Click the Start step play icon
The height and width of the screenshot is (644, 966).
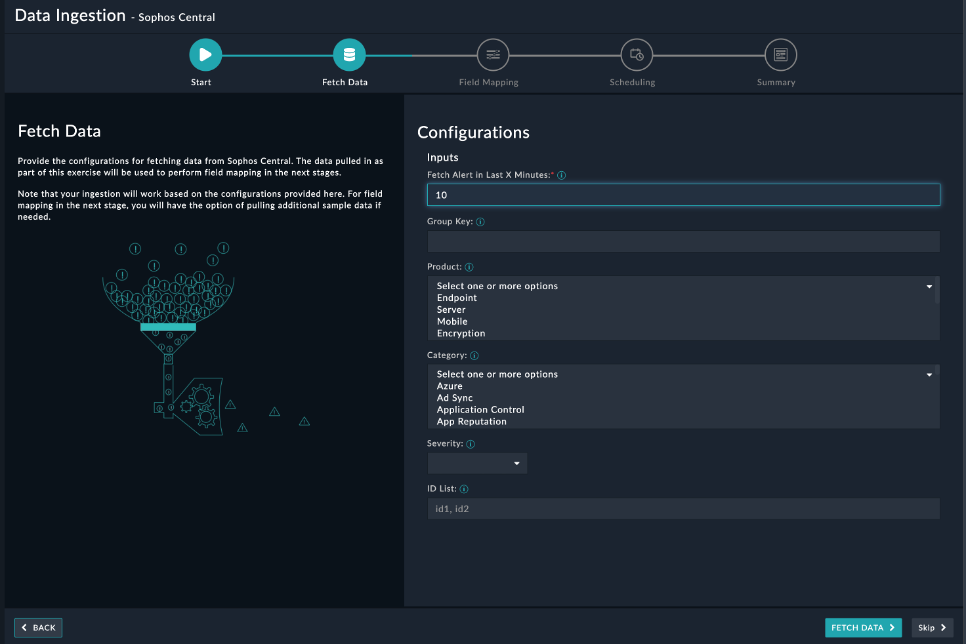pos(205,55)
